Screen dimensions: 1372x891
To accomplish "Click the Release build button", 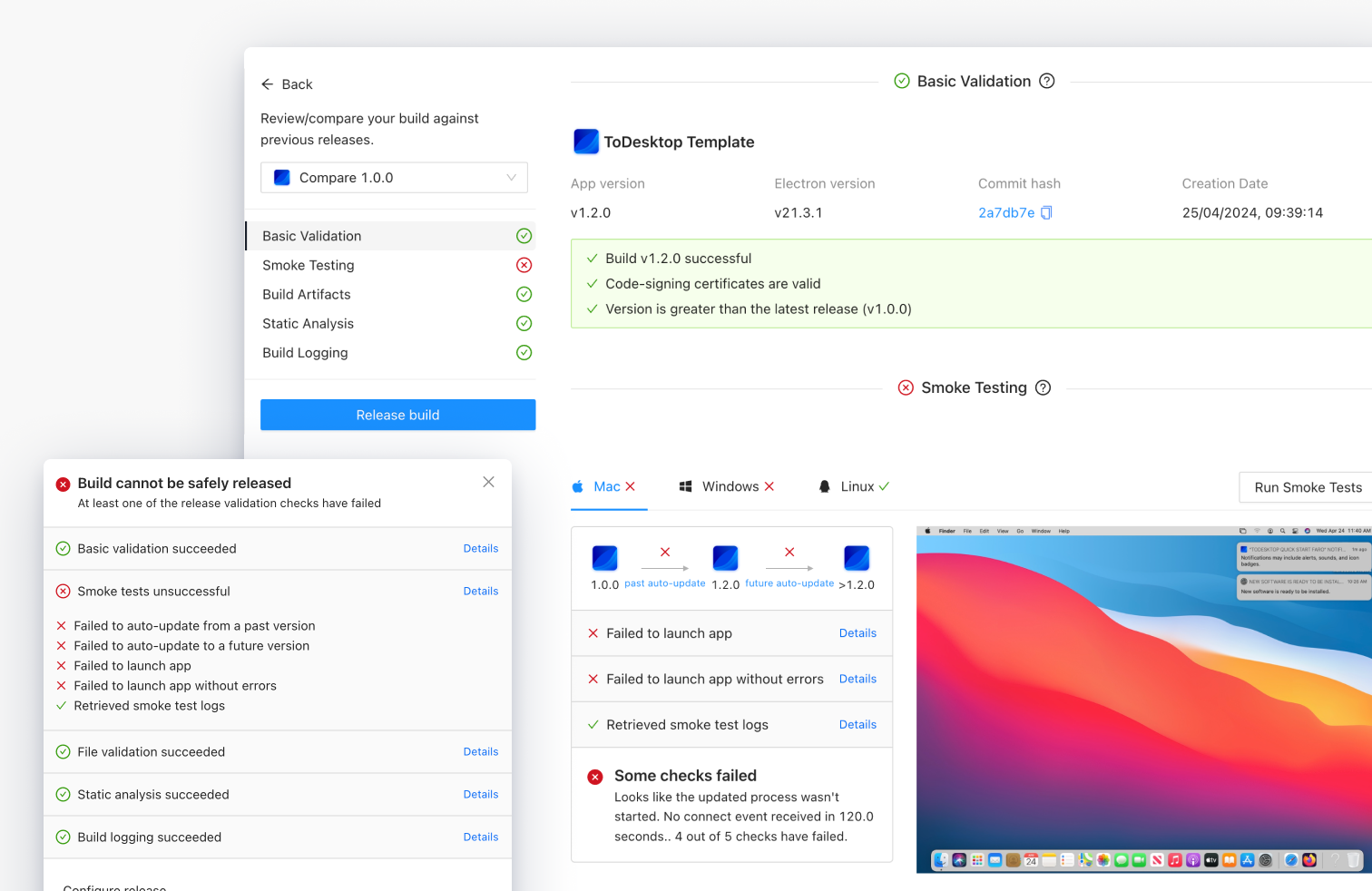I will (x=397, y=415).
